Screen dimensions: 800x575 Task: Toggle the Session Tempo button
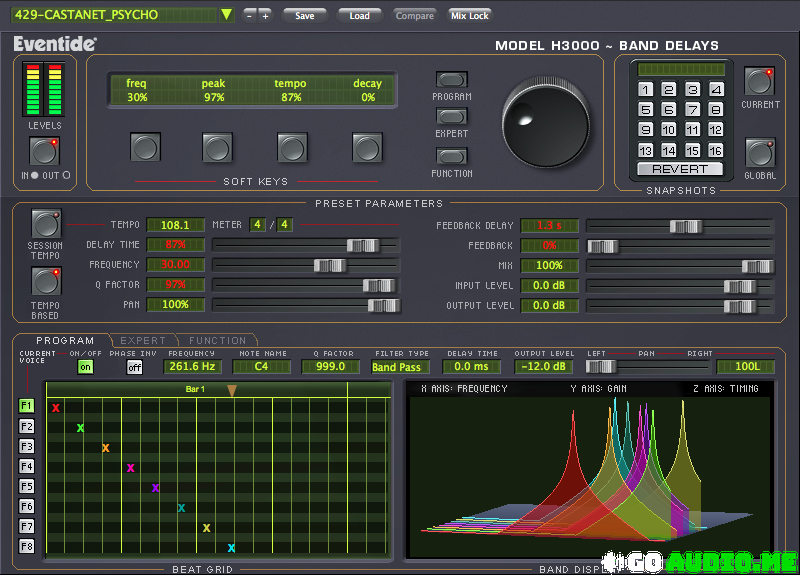(x=45, y=223)
